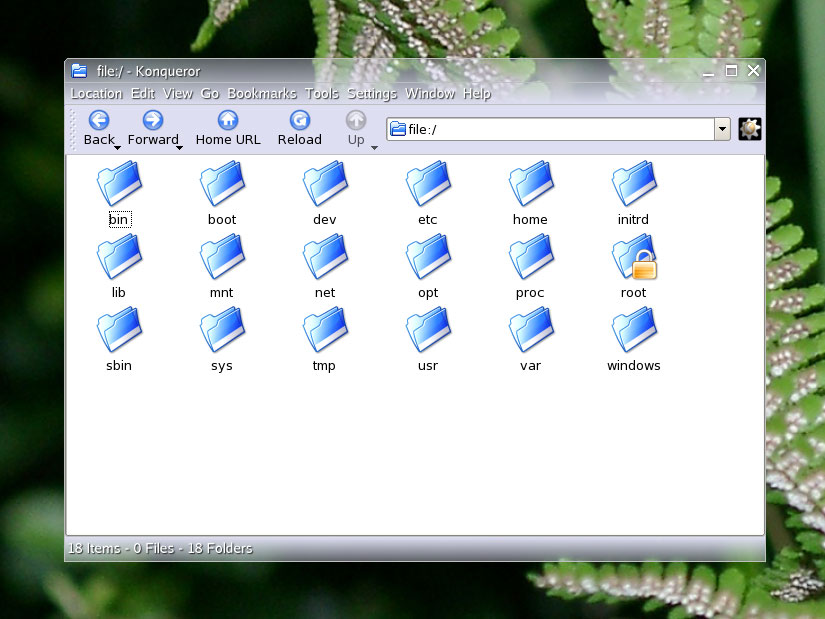This screenshot has width=825, height=619.
Task: Open the Help menu
Action: click(477, 94)
